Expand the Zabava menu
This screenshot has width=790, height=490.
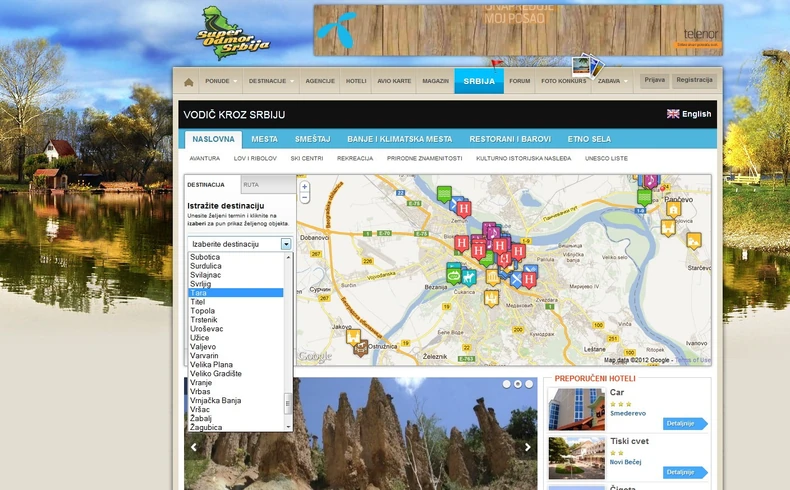point(613,81)
